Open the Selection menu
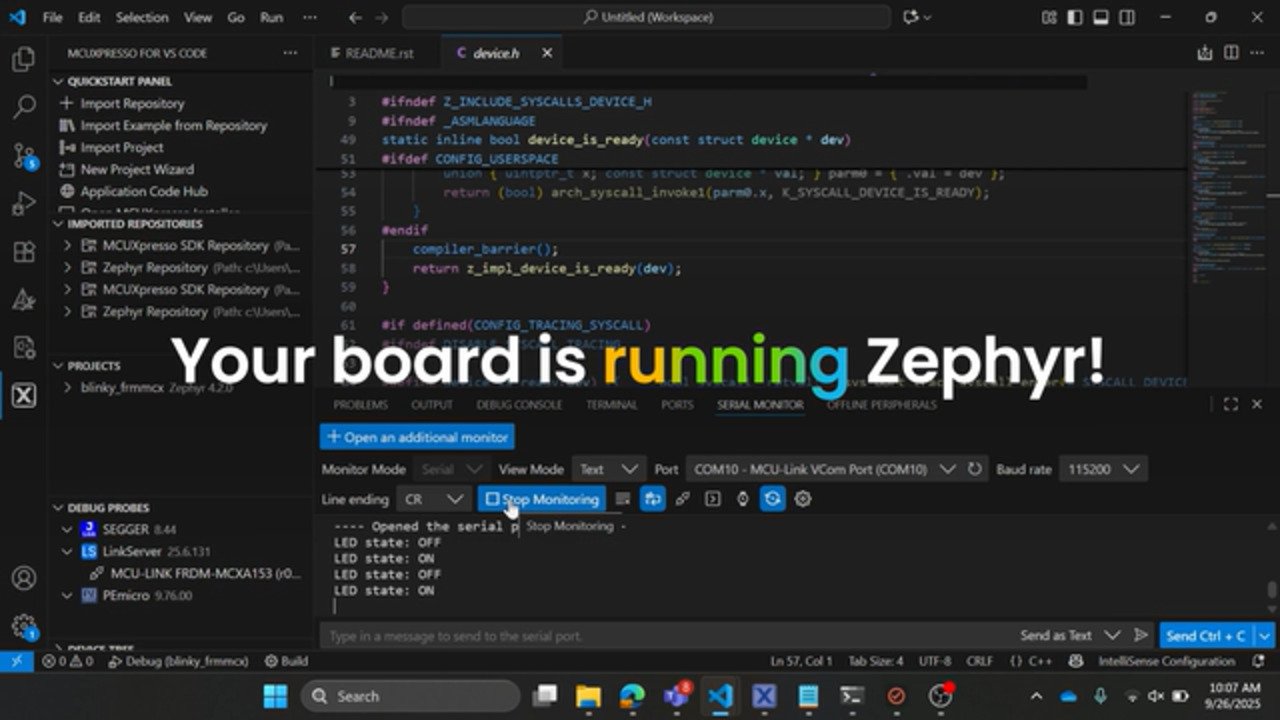Viewport: 1280px width, 720px height. click(142, 17)
